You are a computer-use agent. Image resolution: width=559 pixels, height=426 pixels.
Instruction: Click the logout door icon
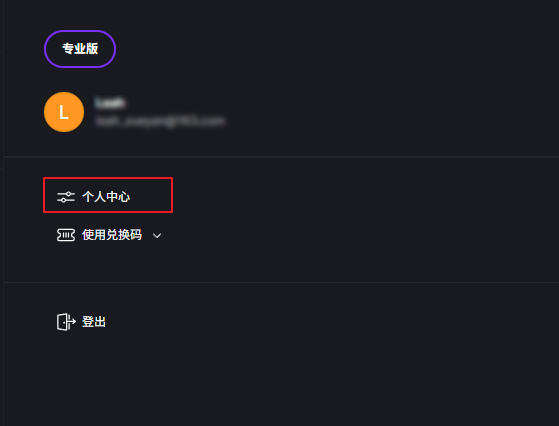point(66,322)
